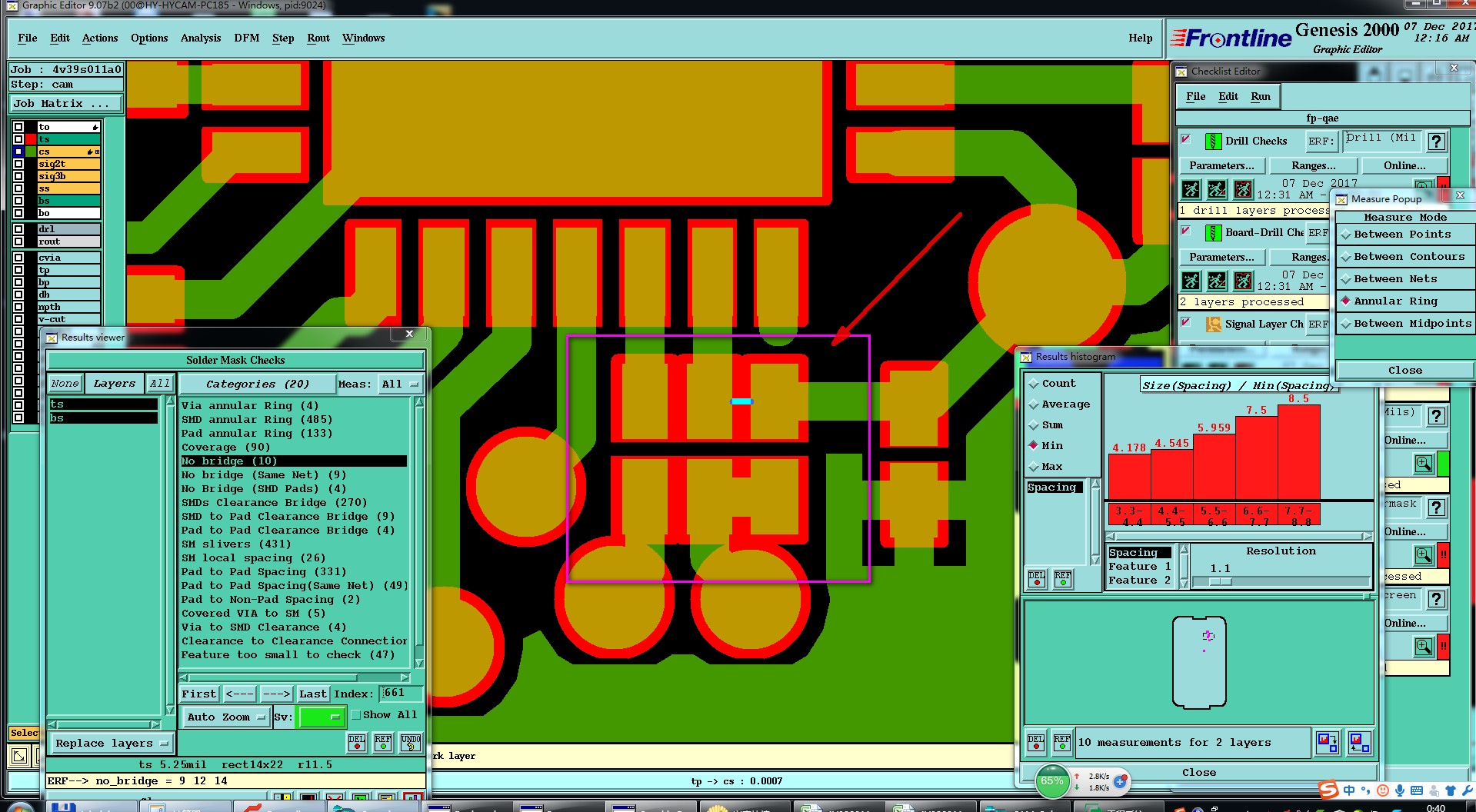
Task: Click DEL icon beside histogram measurements text
Action: point(1036,742)
